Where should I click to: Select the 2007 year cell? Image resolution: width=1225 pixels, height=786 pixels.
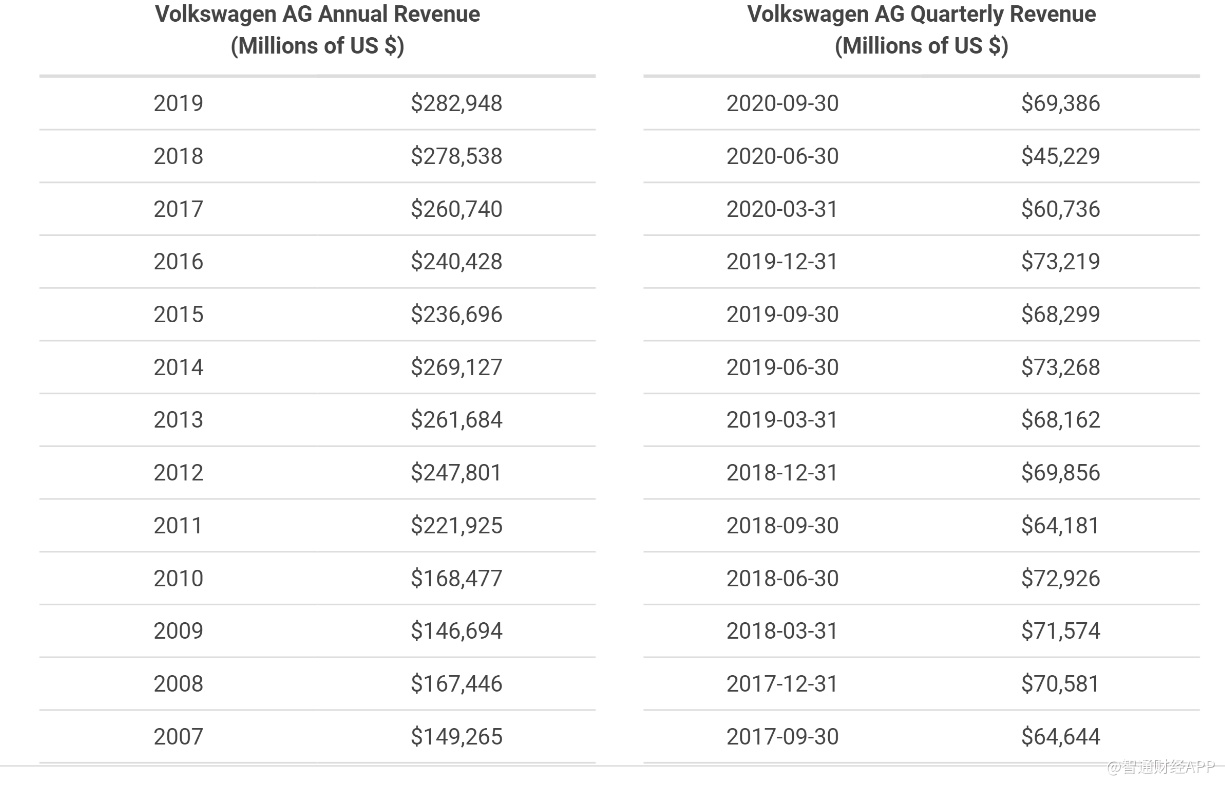178,737
